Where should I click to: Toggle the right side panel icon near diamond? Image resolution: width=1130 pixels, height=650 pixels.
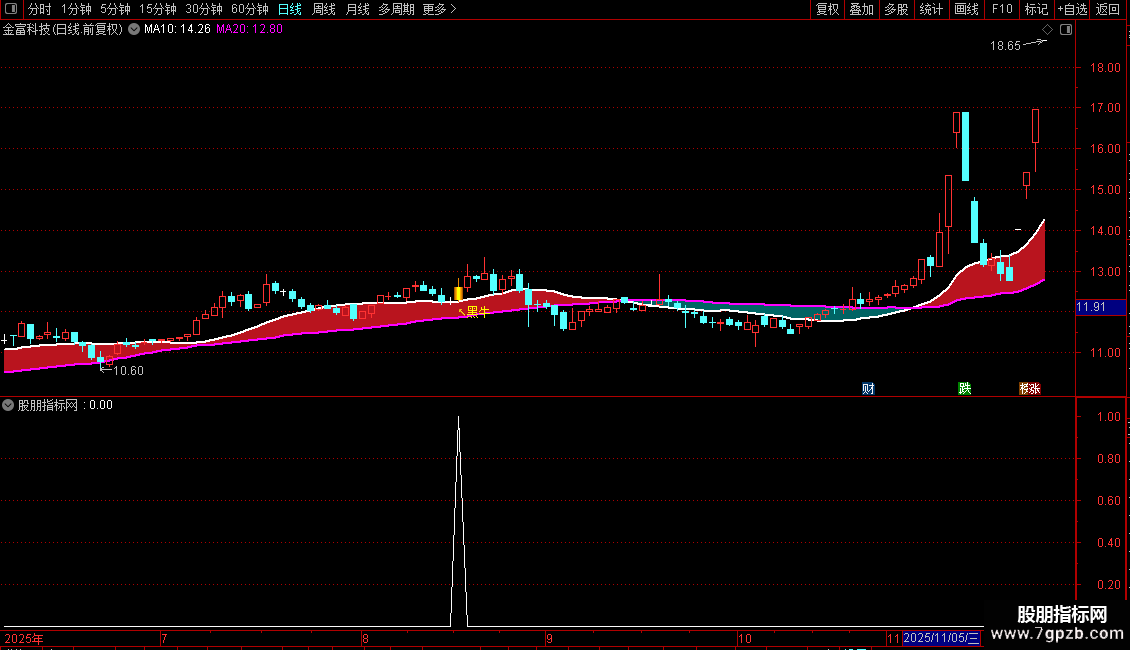click(x=1066, y=30)
